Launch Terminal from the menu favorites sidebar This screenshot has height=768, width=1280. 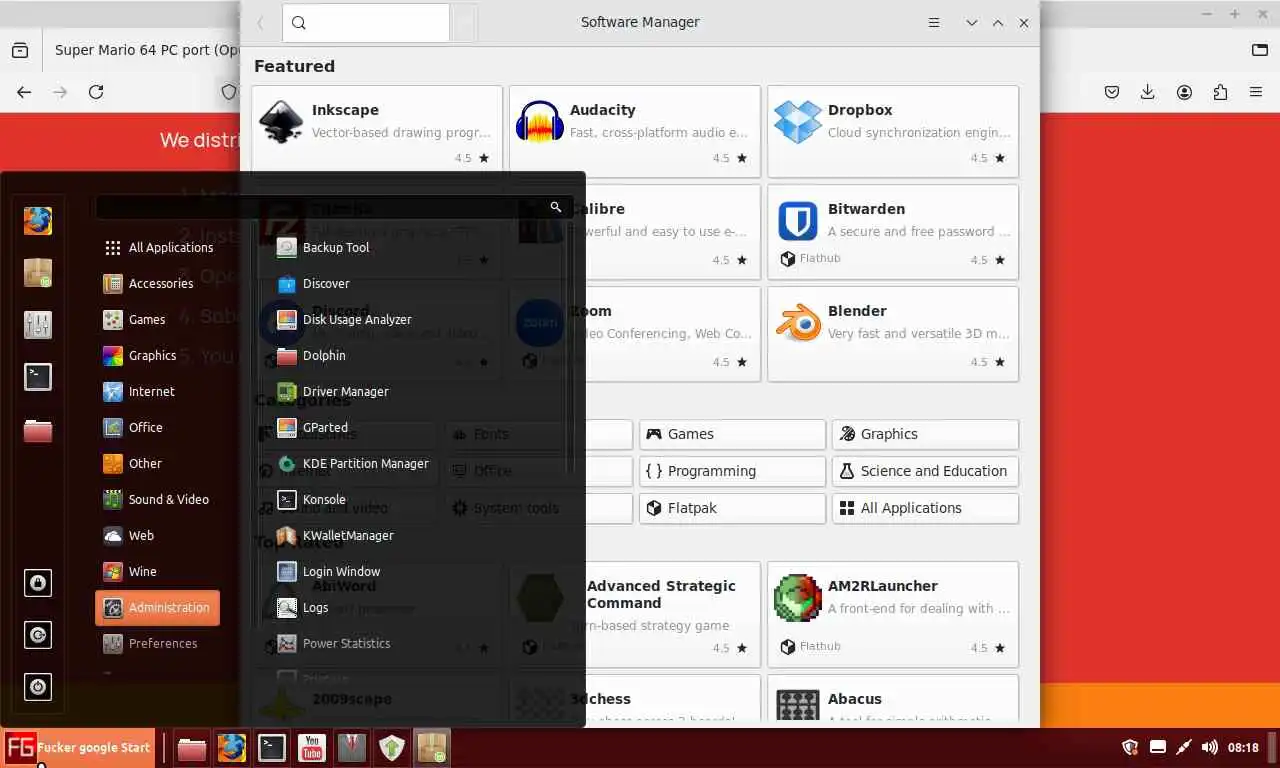(38, 377)
